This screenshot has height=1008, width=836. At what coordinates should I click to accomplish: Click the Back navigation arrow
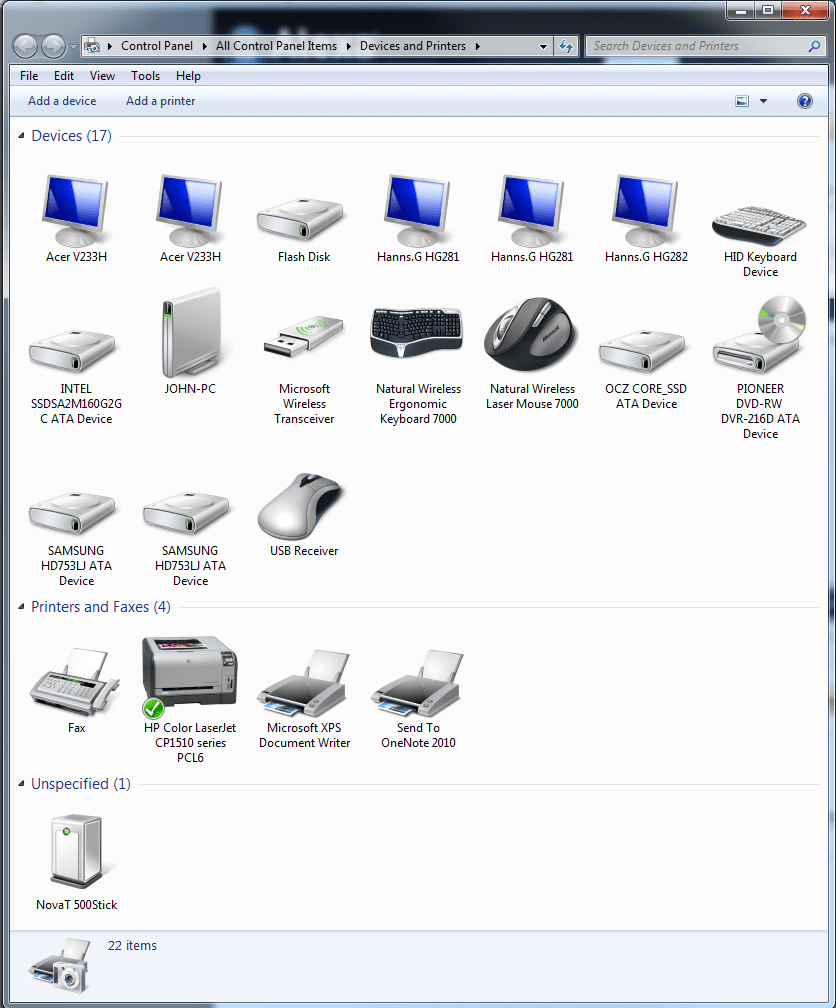[x=26, y=46]
